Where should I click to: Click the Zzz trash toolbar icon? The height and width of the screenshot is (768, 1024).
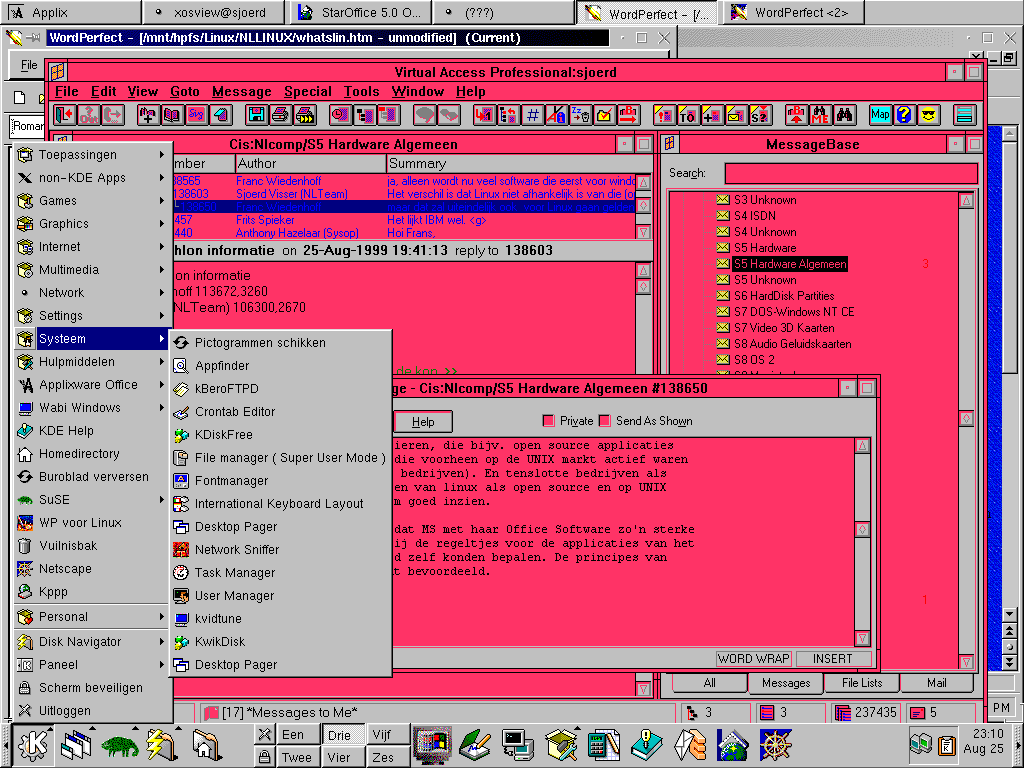[x=580, y=115]
